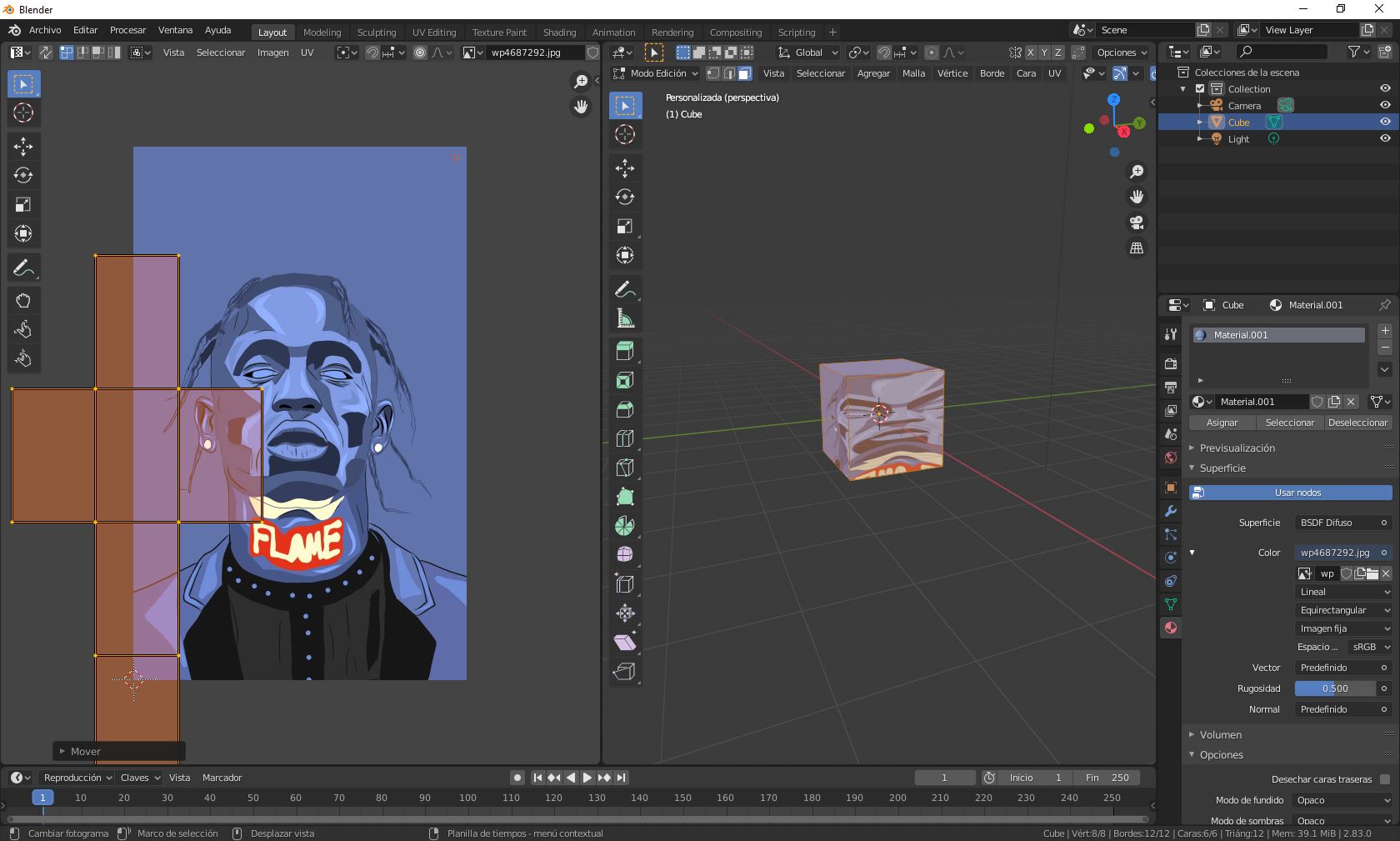Select the Pinch tool in UV editor
Image resolution: width=1400 pixels, height=841 pixels.
click(x=23, y=358)
